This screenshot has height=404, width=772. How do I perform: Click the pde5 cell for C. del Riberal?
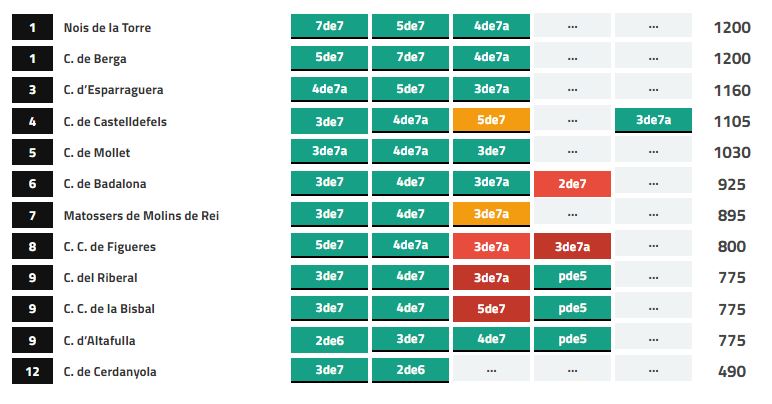tap(572, 277)
